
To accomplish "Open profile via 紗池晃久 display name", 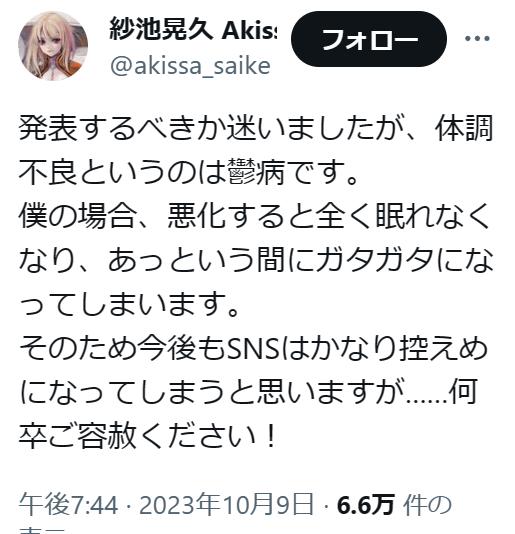I will 161,30.
